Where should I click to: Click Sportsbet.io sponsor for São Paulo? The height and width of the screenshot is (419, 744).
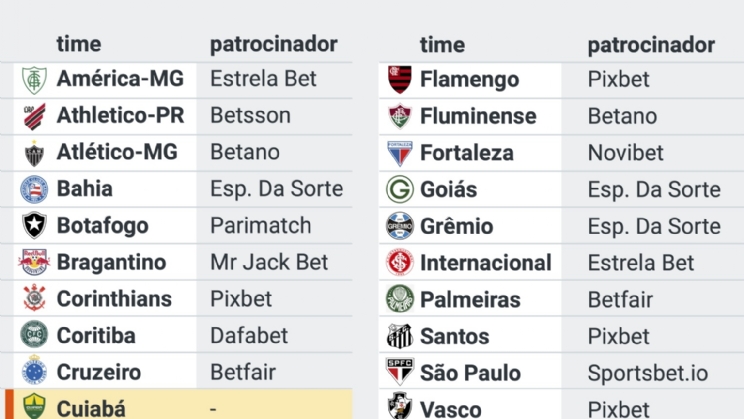tap(647, 373)
